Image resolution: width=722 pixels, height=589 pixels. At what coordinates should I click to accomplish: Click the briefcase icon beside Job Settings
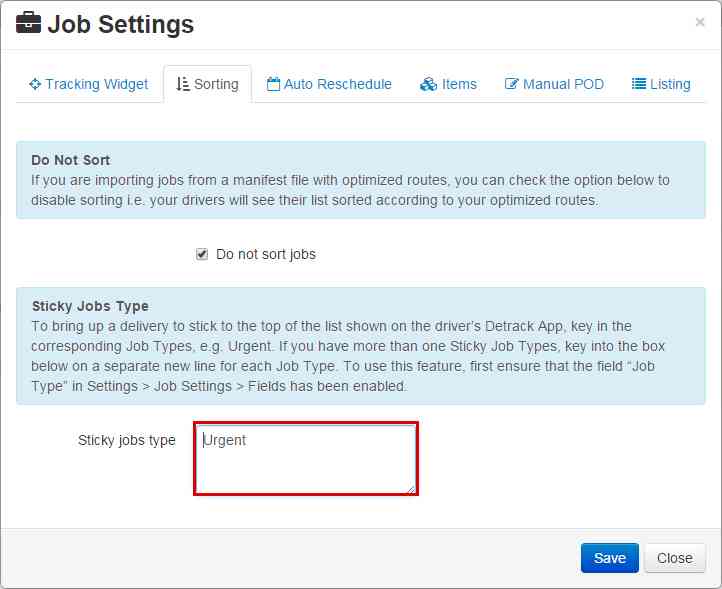[28, 24]
